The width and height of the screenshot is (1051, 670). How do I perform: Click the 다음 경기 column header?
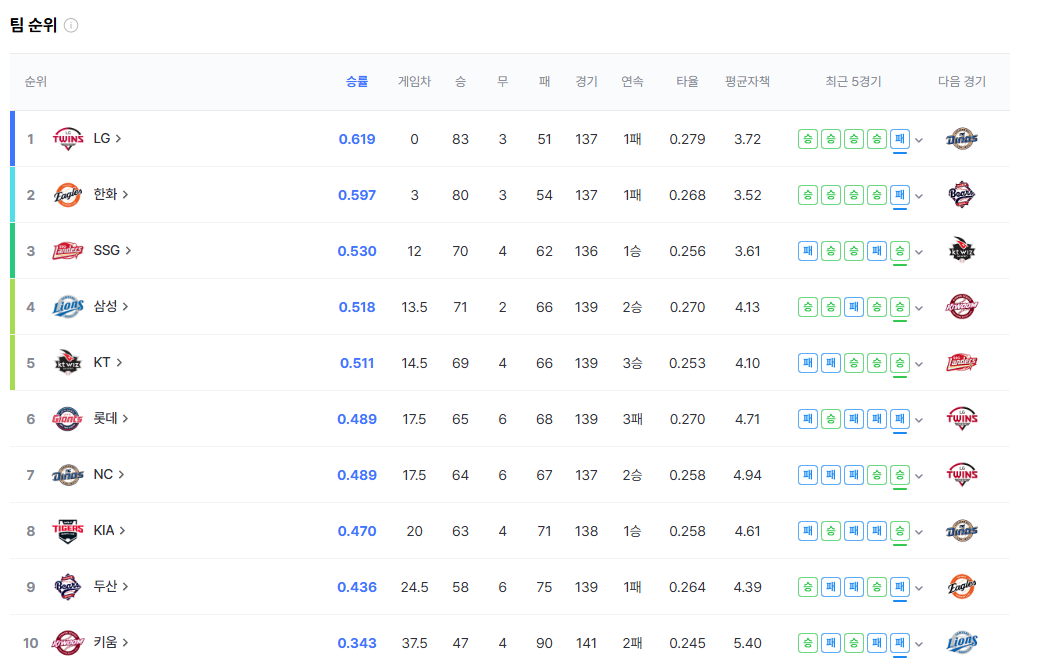pos(962,82)
